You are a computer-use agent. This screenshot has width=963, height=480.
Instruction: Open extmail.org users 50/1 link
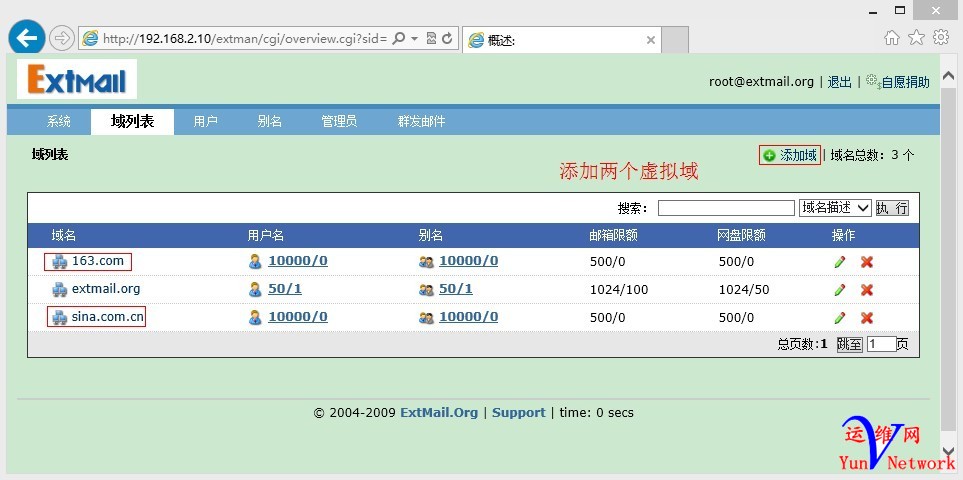coord(285,288)
